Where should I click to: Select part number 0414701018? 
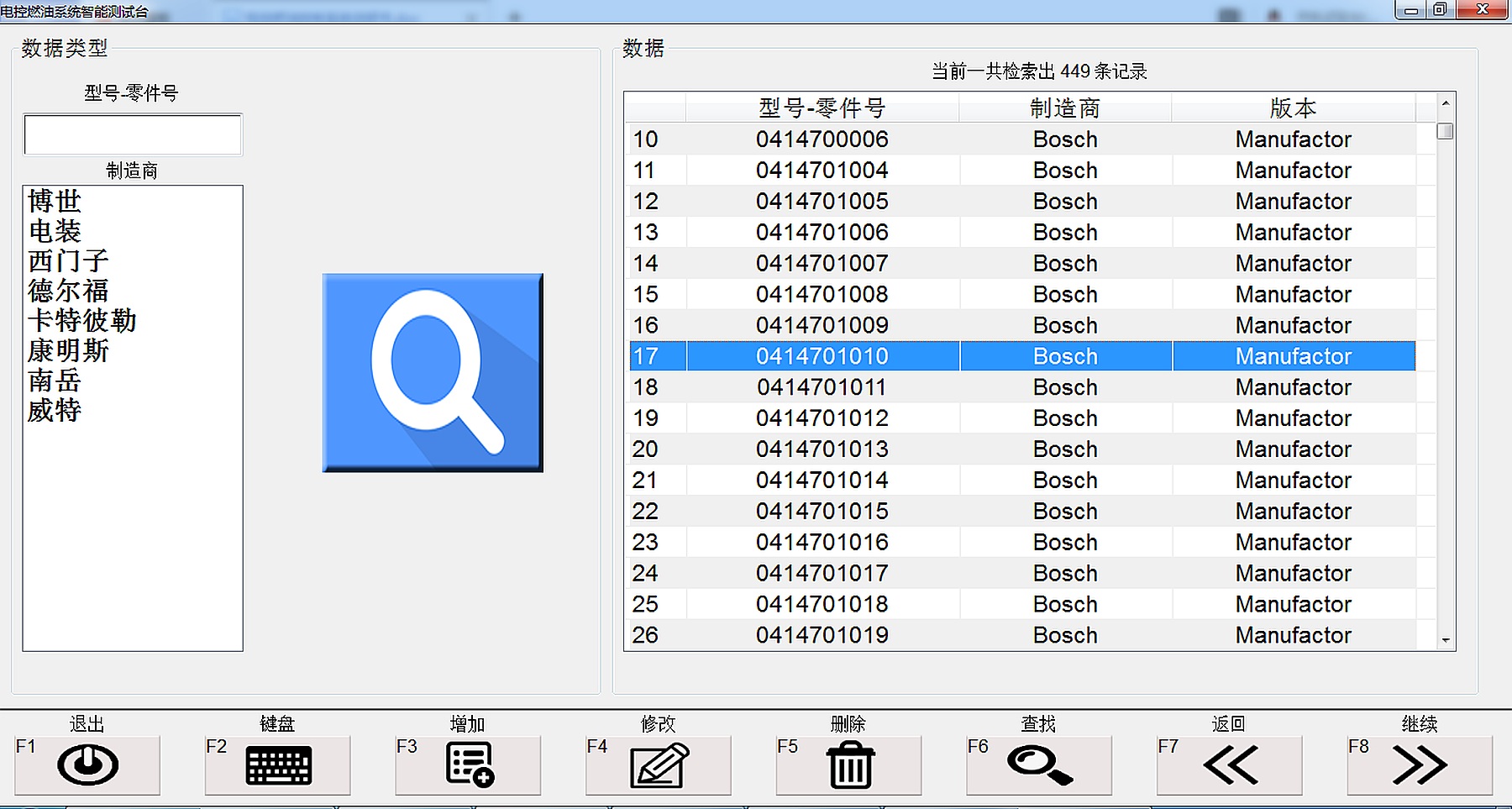[x=822, y=605]
